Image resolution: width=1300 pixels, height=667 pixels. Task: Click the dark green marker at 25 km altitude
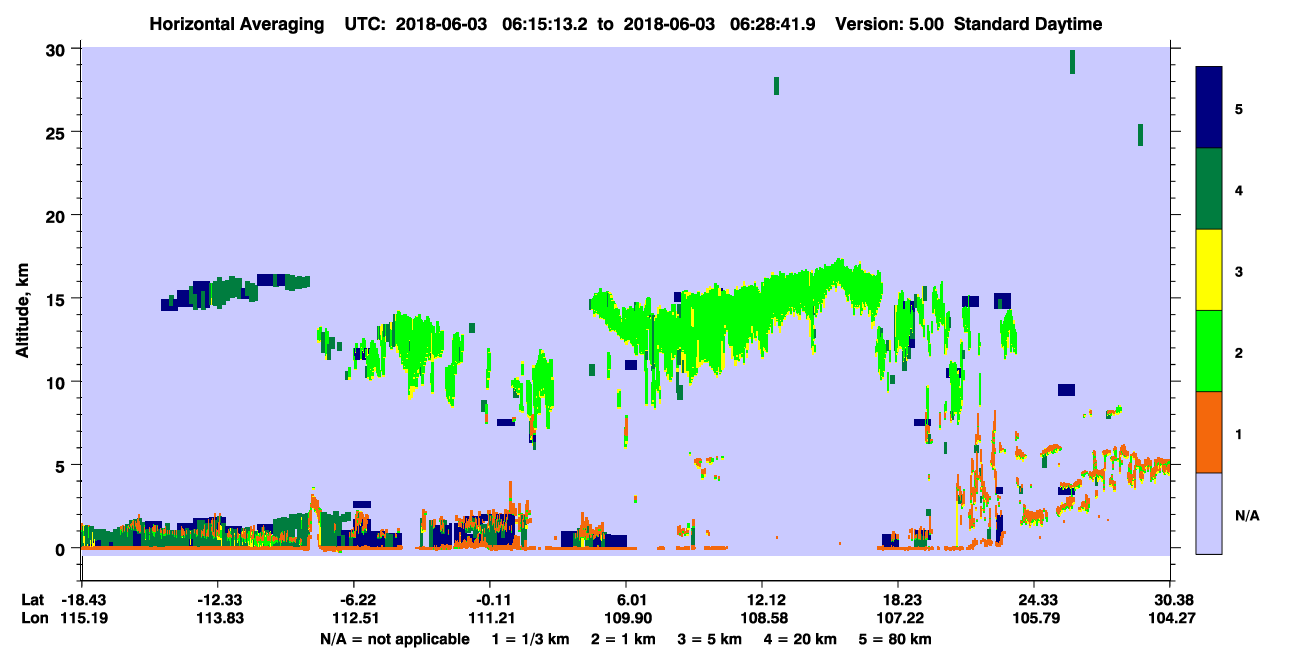(x=1140, y=135)
